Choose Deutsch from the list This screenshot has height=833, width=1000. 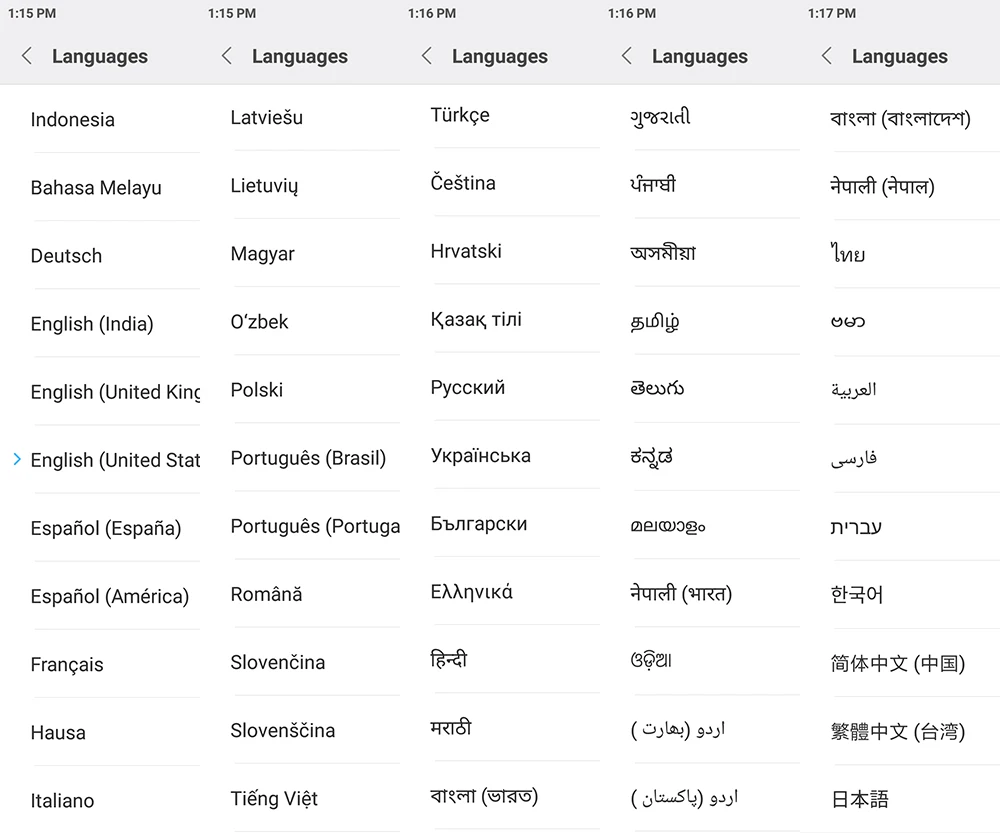click(66, 256)
